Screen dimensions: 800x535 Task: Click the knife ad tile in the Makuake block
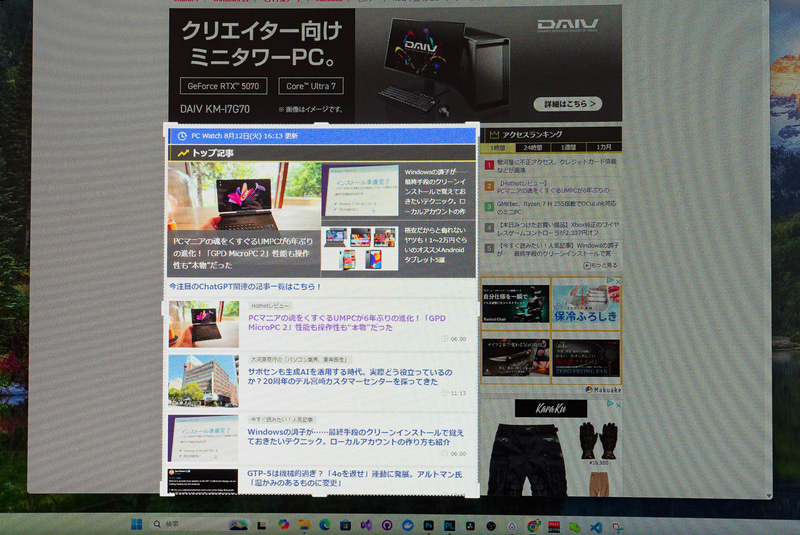coord(516,358)
